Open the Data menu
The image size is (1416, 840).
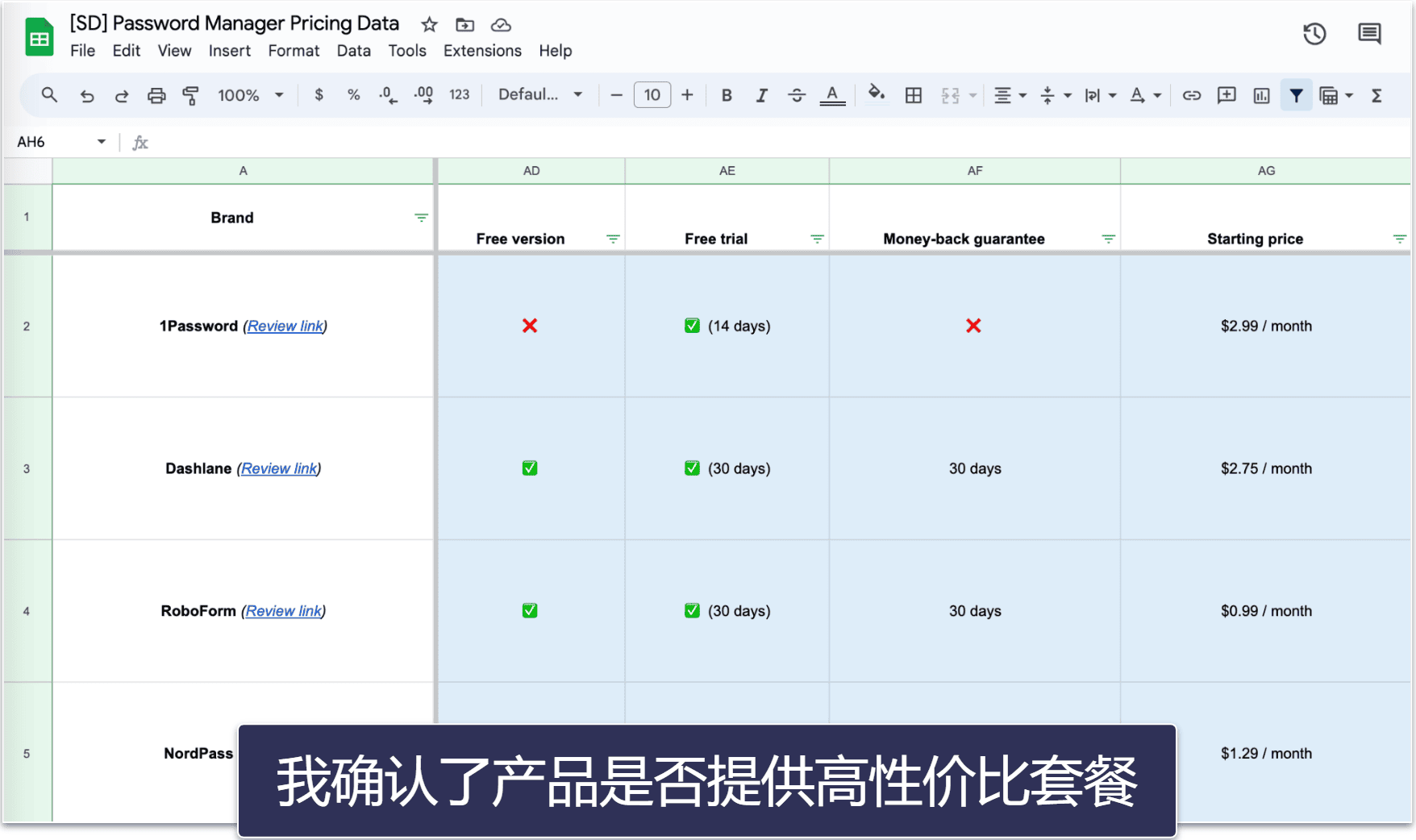pyautogui.click(x=354, y=51)
